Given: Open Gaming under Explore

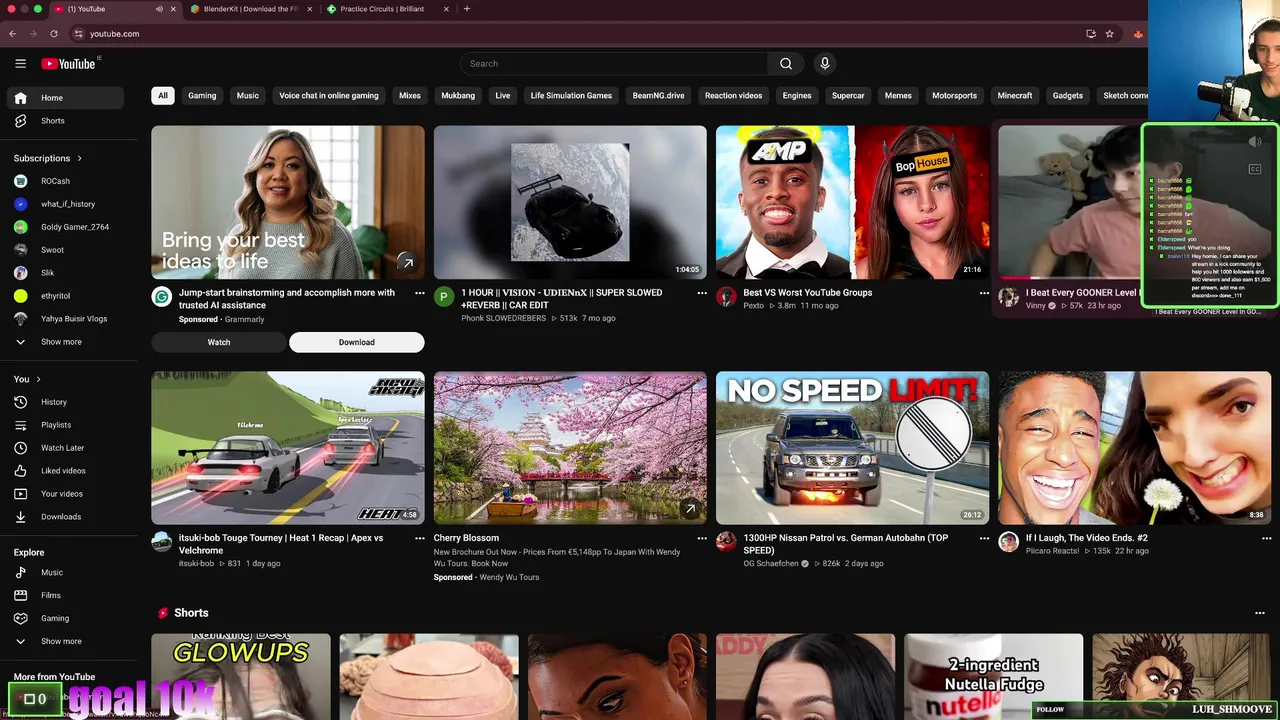Looking at the screenshot, I should [x=66, y=618].
